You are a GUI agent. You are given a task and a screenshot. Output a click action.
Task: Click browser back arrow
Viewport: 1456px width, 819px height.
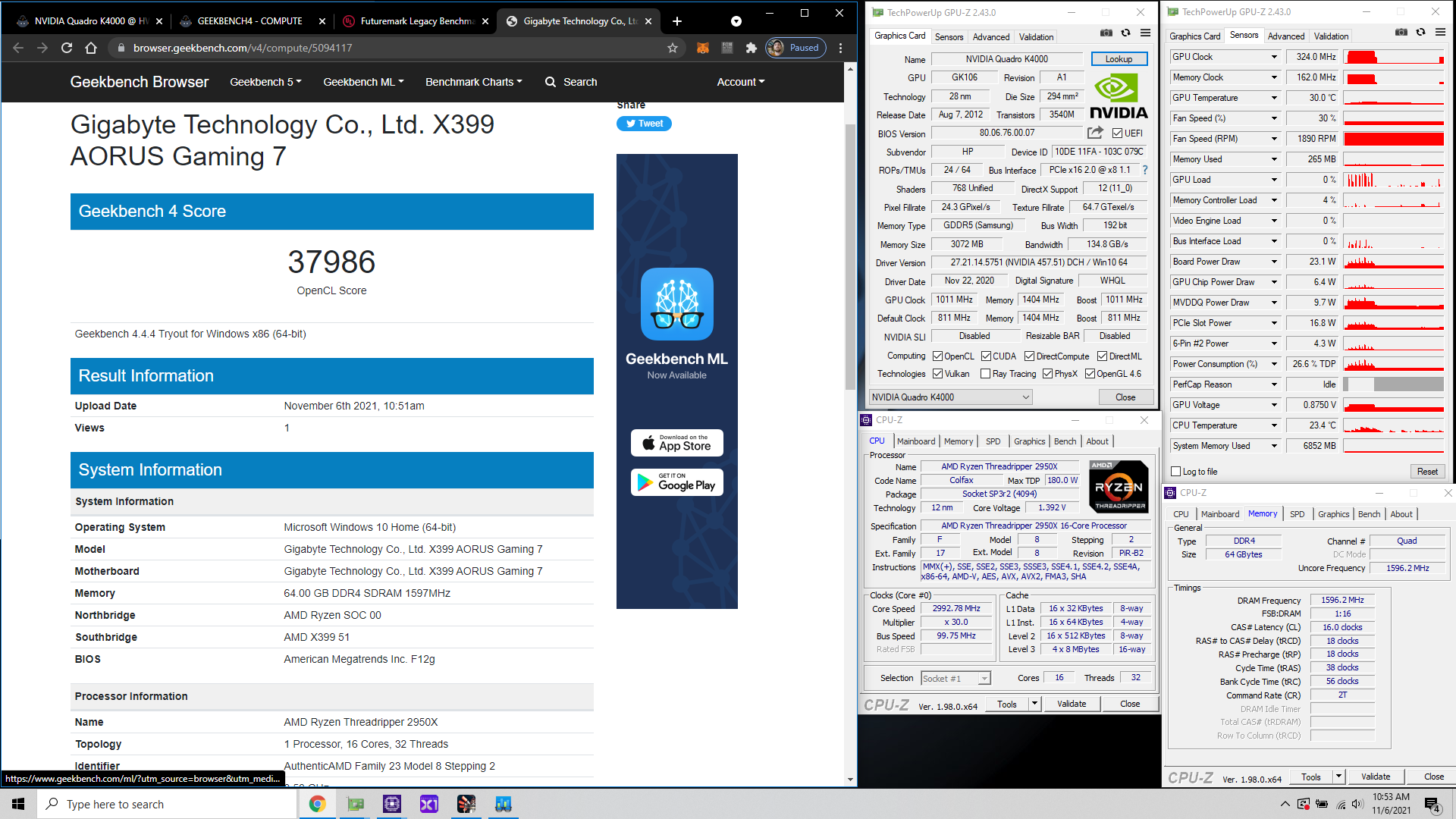point(18,48)
